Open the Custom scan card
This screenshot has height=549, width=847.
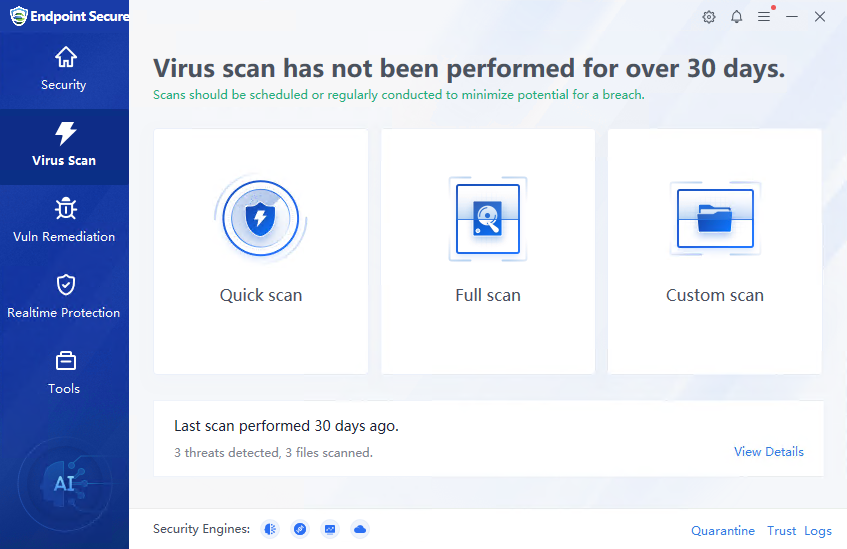(715, 250)
